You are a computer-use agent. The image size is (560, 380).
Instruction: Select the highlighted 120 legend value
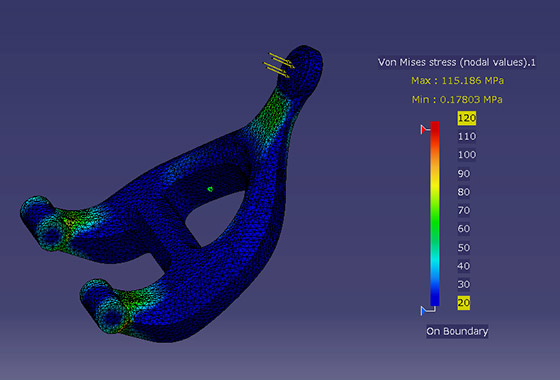pos(467,118)
